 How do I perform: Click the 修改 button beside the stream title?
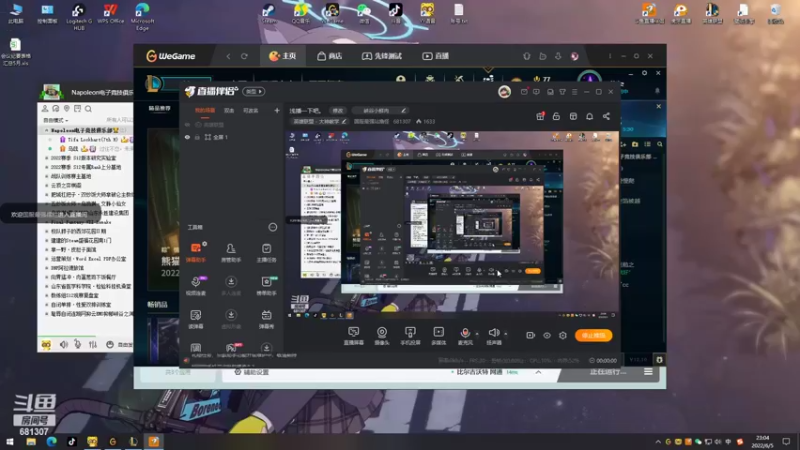coord(338,110)
